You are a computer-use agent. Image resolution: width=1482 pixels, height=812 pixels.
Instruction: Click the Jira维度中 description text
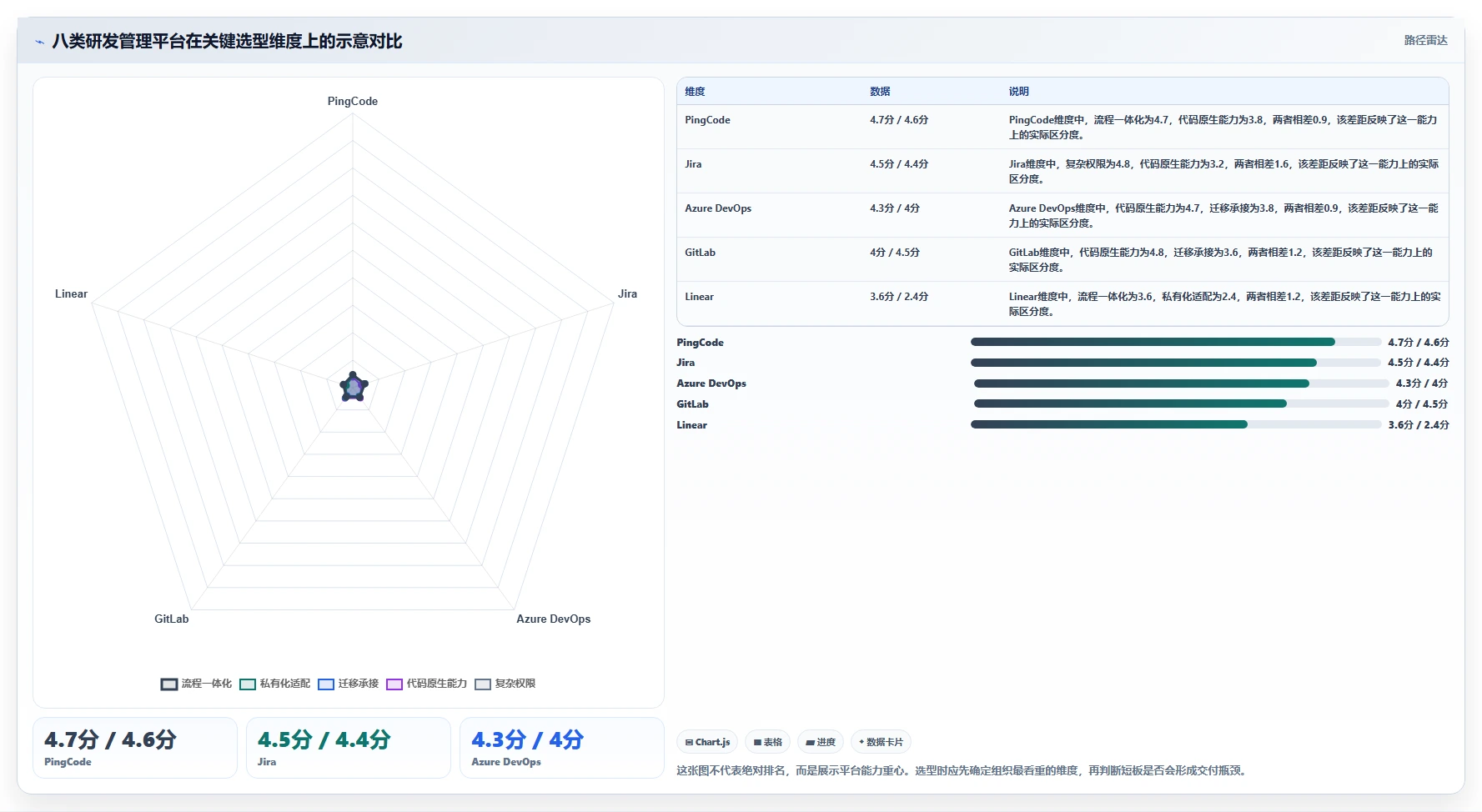(x=1223, y=171)
